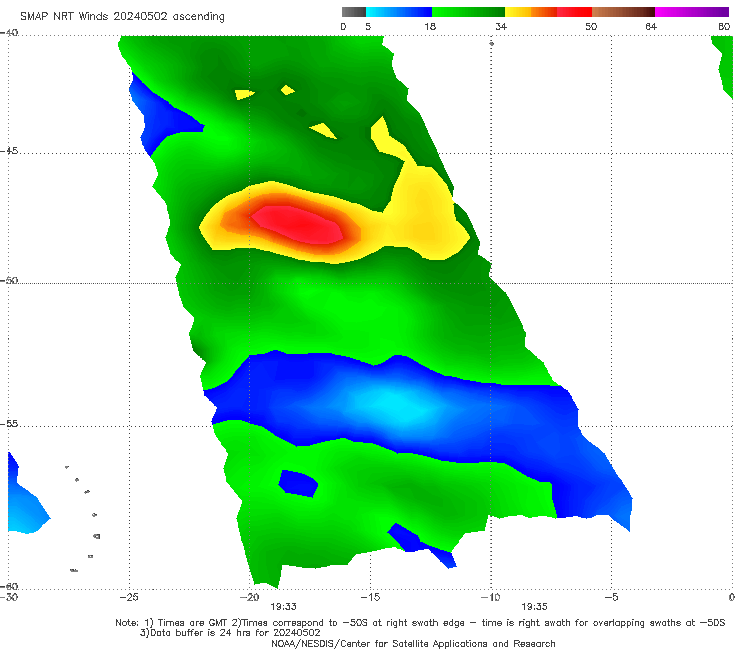Click the colorbar label '50'
This screenshot has width=740, height=650.
coord(591,26)
